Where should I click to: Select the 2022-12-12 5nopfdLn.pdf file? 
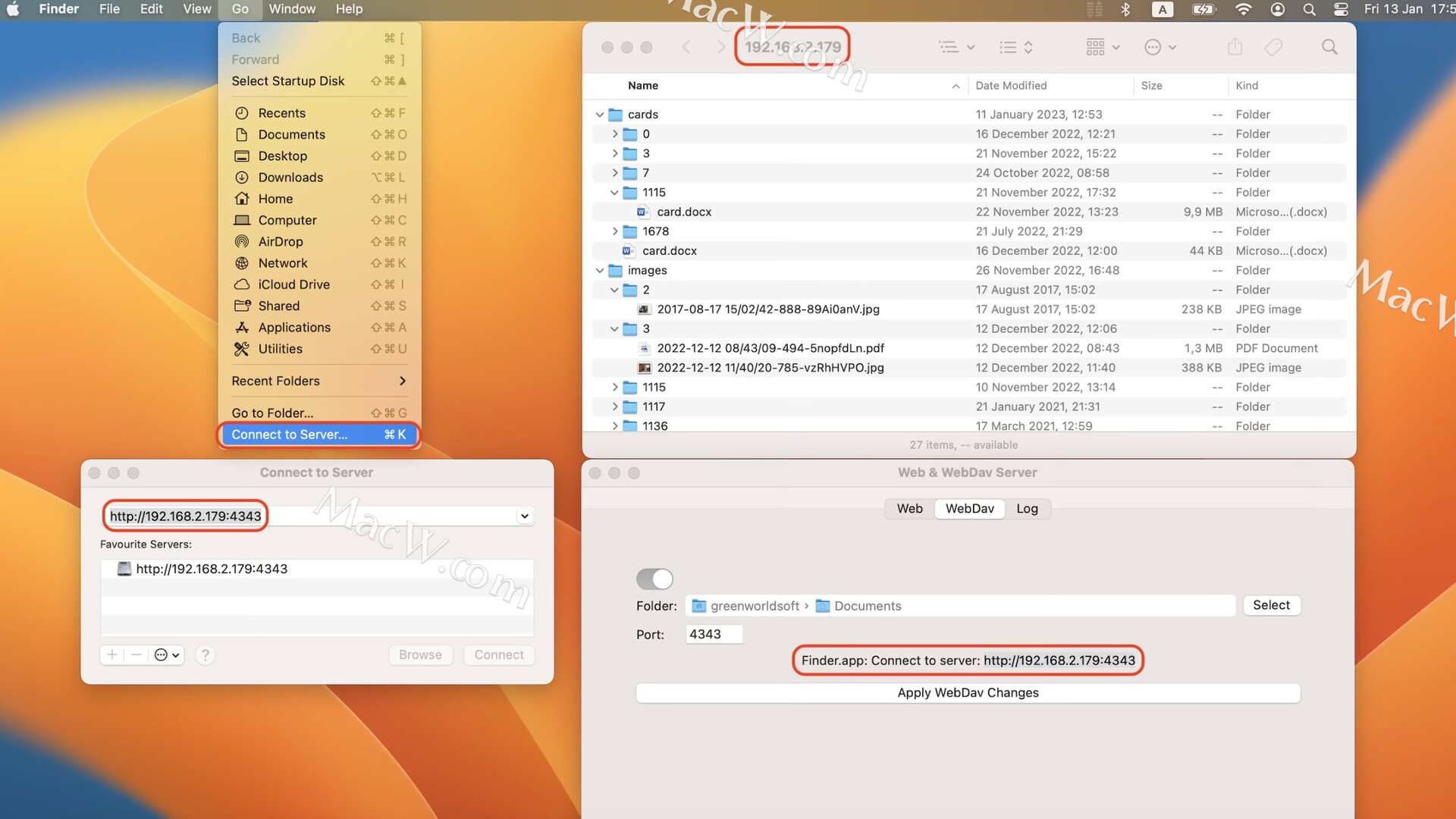point(968,348)
